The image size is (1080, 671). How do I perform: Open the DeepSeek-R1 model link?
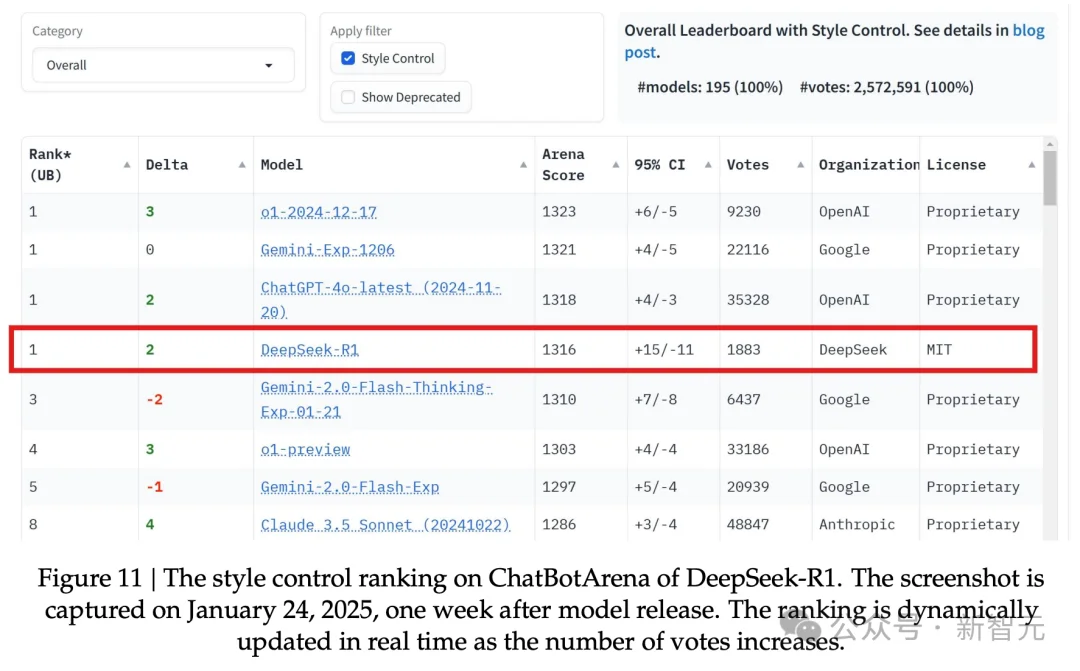click(x=309, y=350)
